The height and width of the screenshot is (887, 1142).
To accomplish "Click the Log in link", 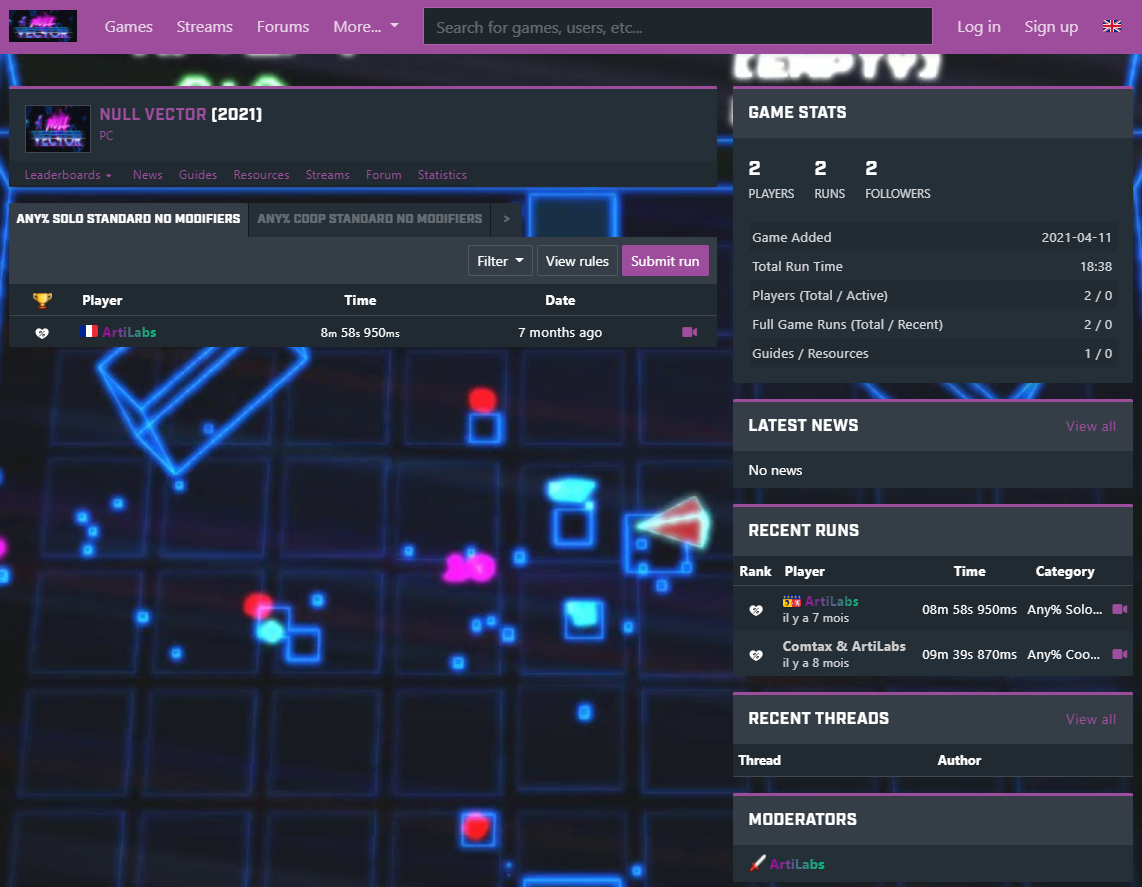I will [979, 26].
